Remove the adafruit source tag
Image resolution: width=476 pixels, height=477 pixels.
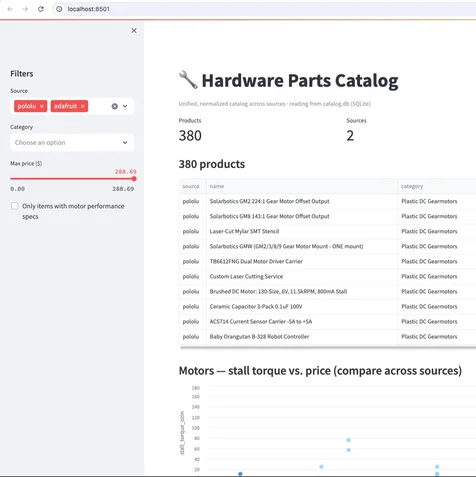point(82,106)
